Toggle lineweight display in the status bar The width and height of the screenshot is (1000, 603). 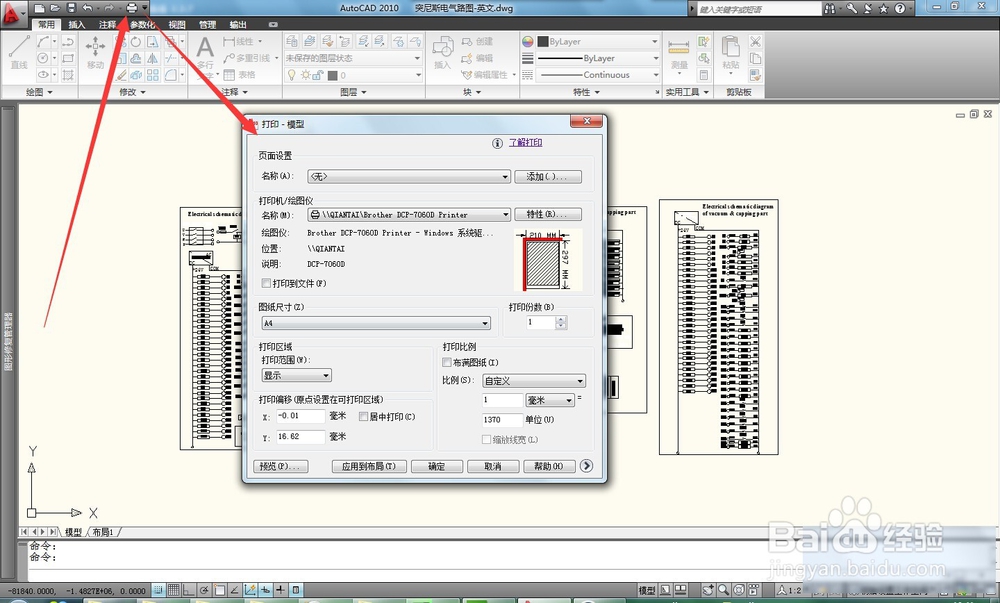281,590
